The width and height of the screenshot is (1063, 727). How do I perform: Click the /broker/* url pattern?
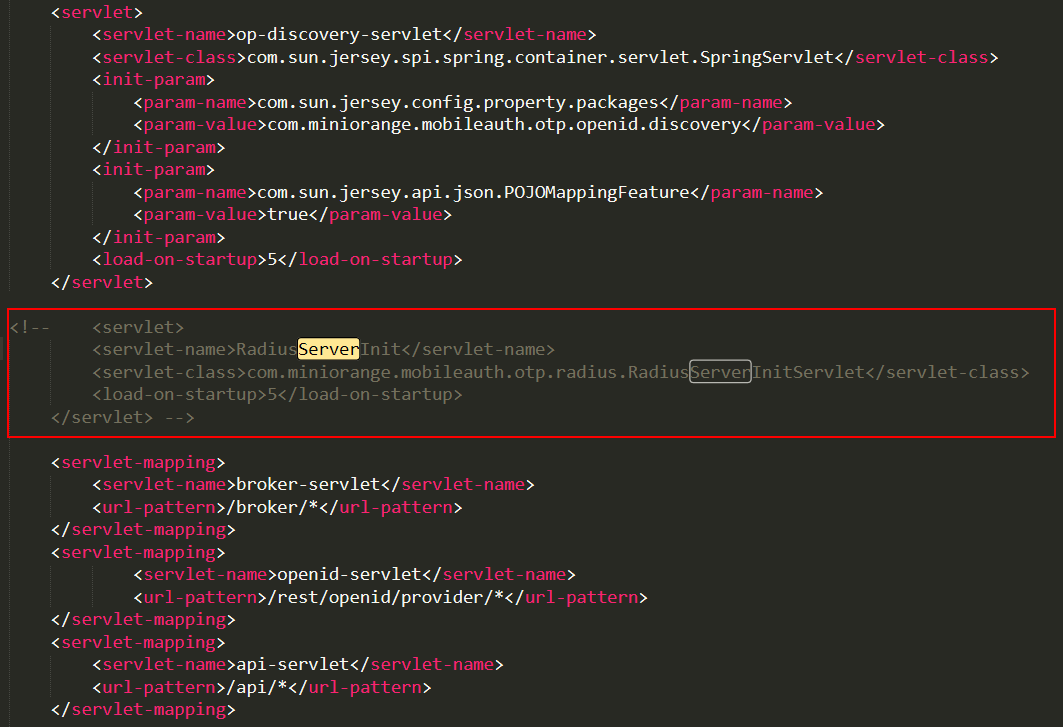pyautogui.click(x=273, y=507)
